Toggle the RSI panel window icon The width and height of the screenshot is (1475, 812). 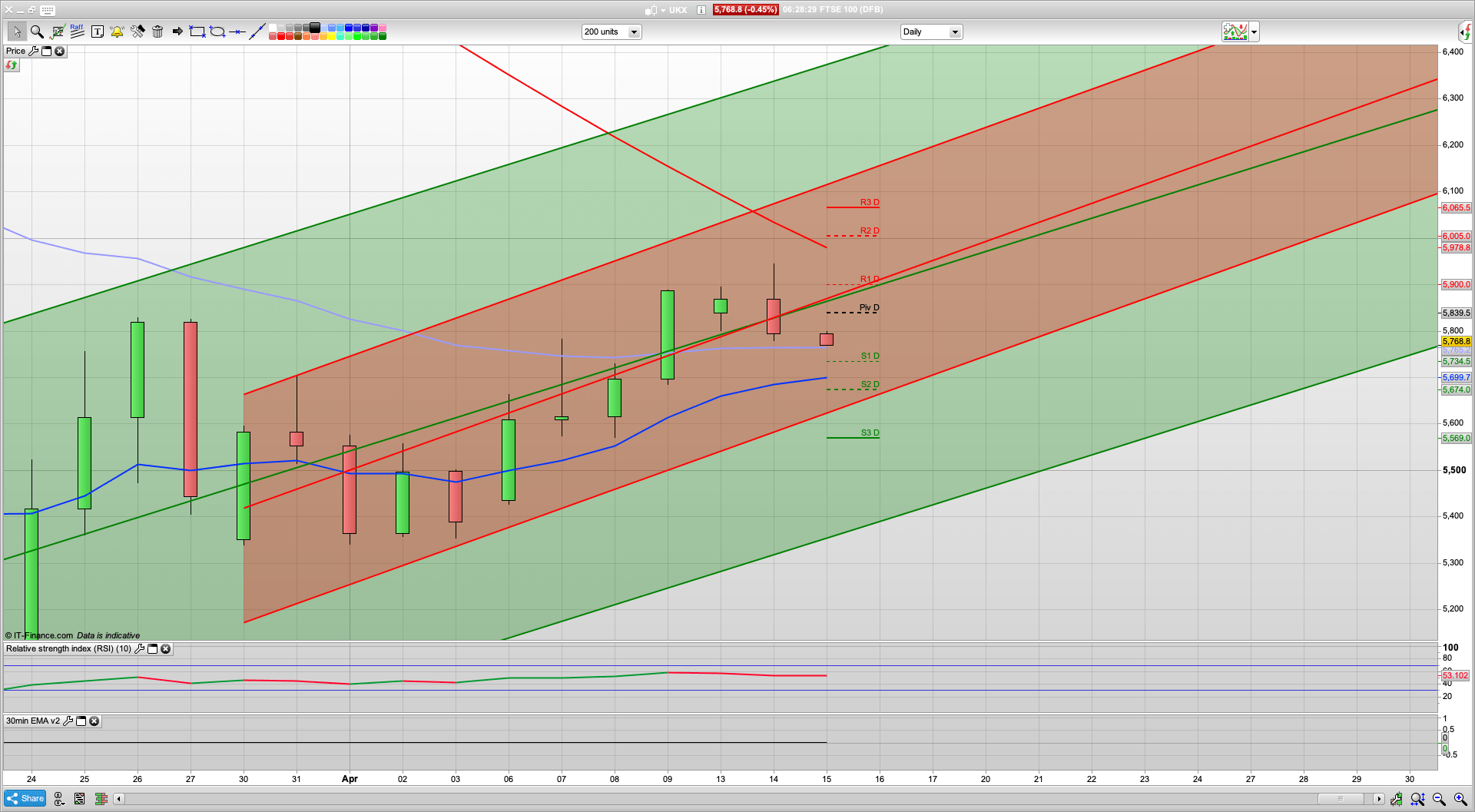[152, 649]
